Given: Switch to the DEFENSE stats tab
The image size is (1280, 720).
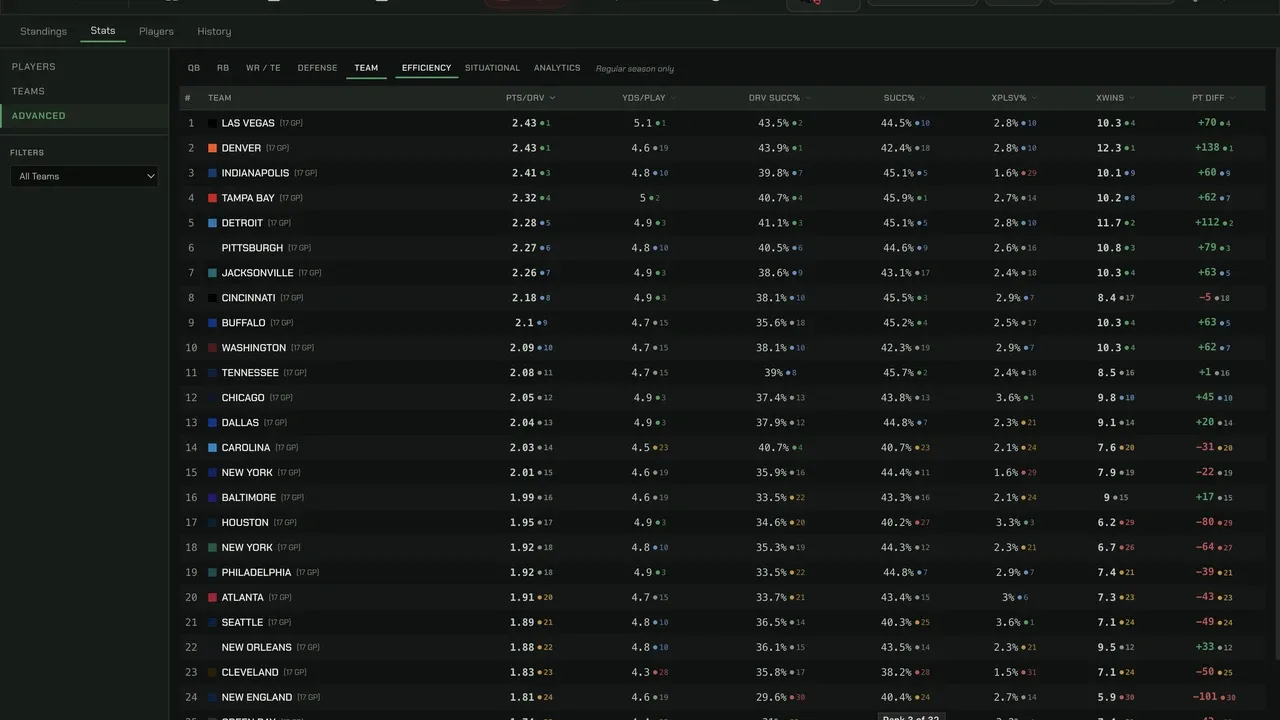Looking at the screenshot, I should (x=317, y=68).
